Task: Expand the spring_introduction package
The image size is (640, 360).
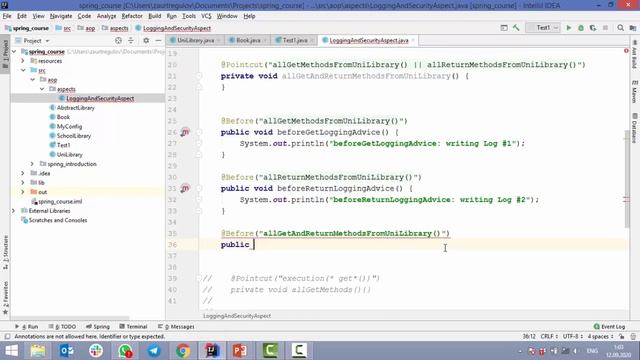Action: pyautogui.click(x=32, y=164)
